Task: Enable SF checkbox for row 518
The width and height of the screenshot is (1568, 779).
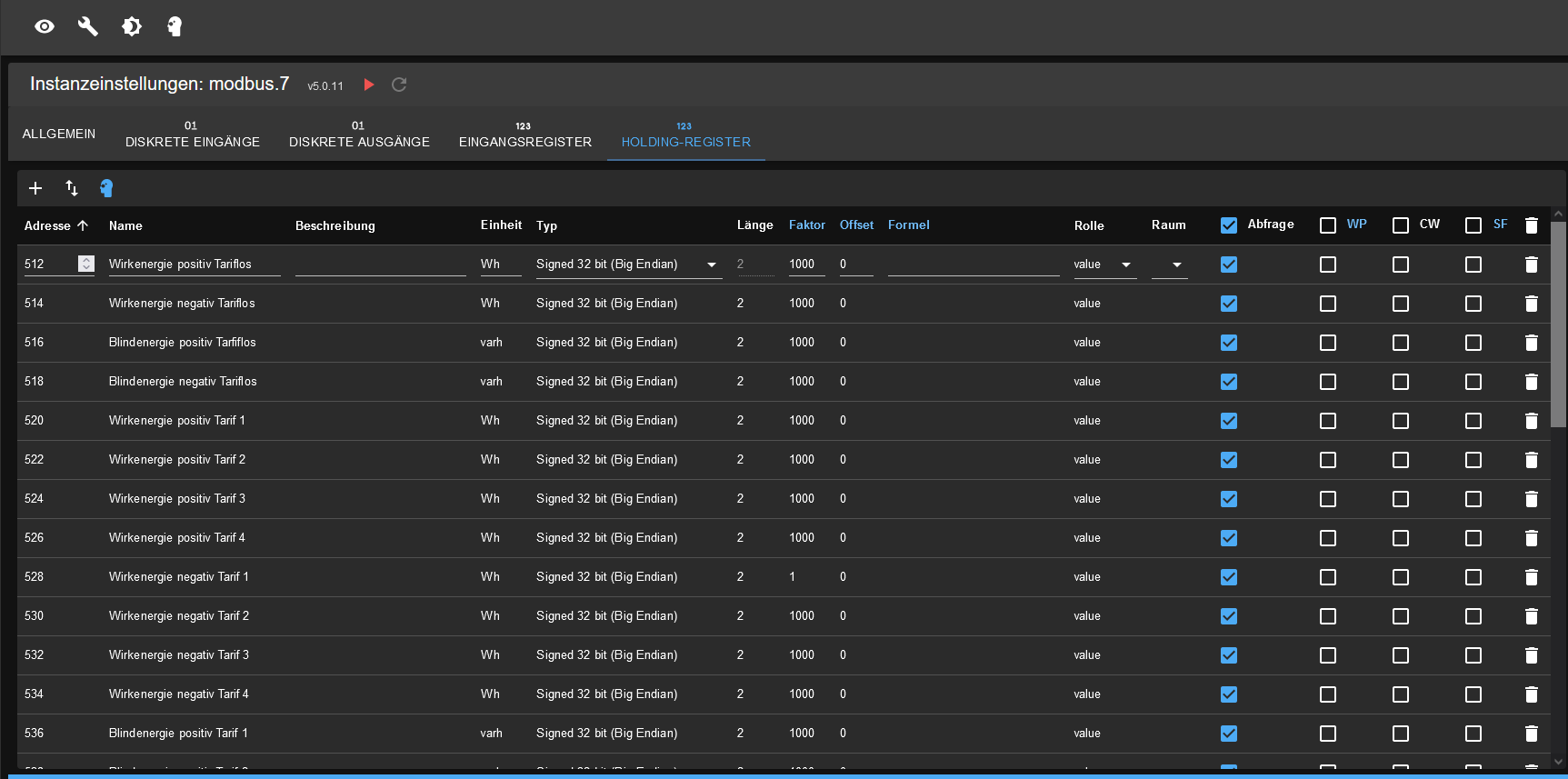Action: (x=1473, y=382)
